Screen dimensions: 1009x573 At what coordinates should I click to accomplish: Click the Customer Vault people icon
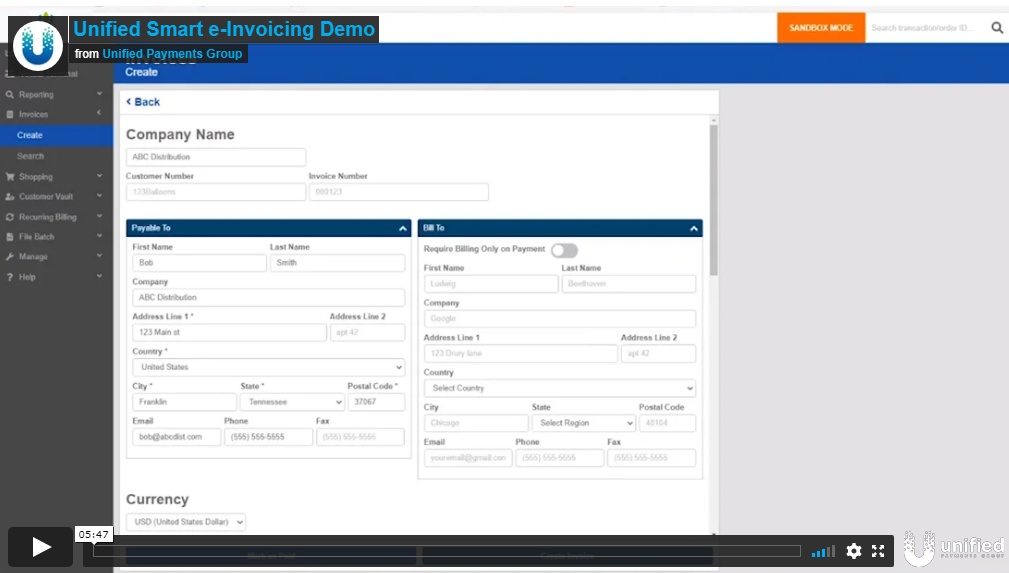coord(10,196)
